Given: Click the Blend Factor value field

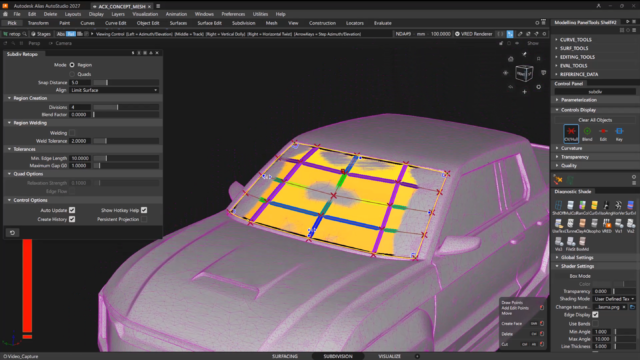Looking at the screenshot, I should pos(80,115).
